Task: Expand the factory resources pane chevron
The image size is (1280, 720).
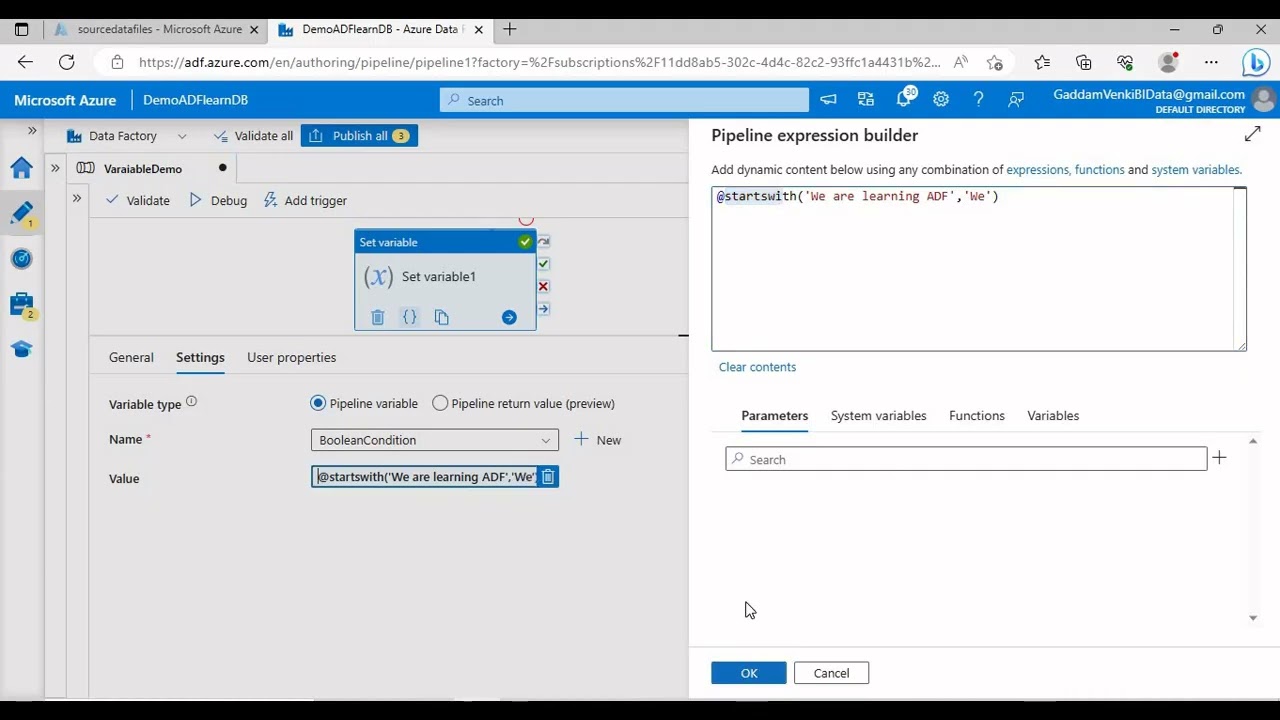Action: [55, 168]
